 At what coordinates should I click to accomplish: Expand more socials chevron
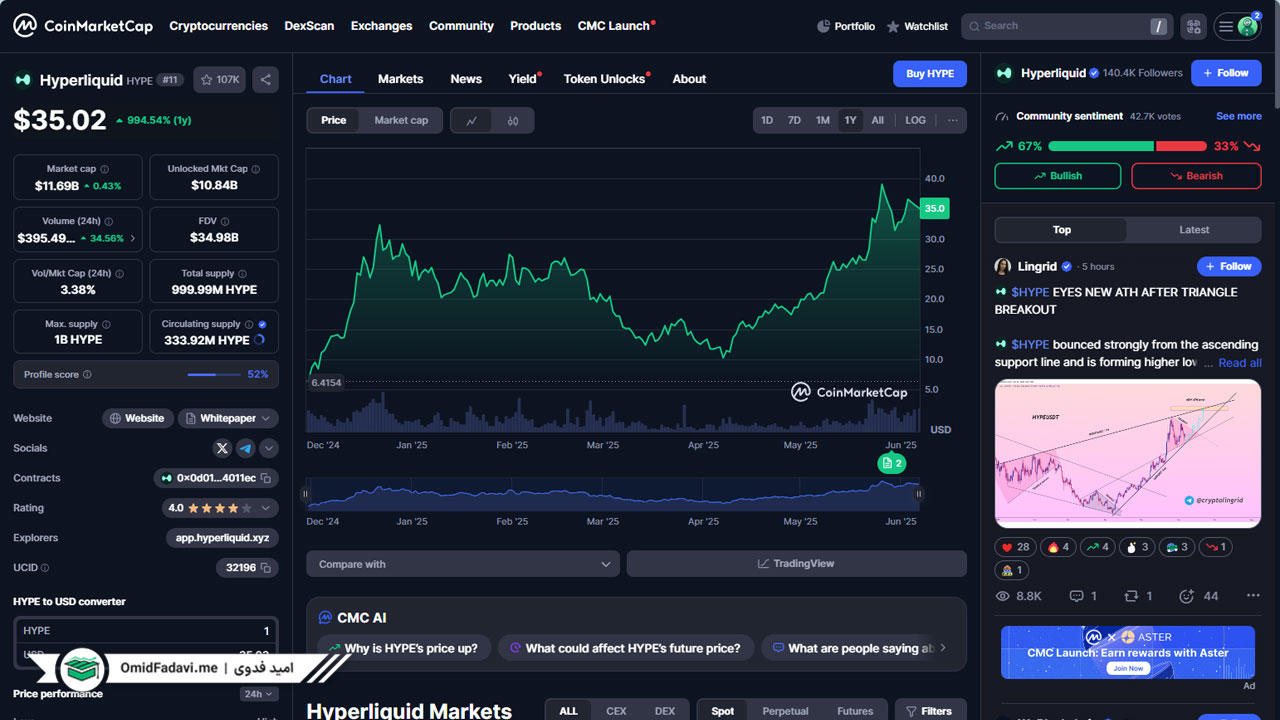click(269, 448)
